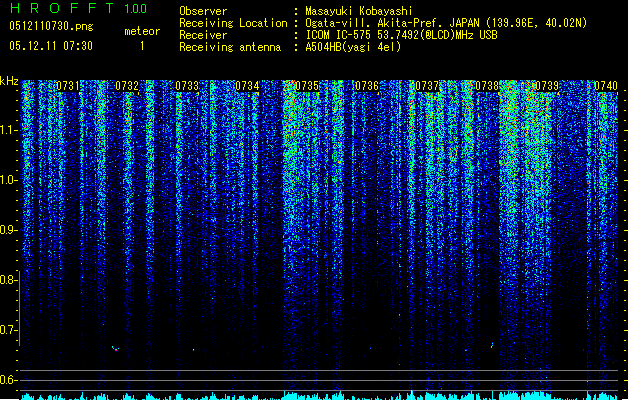The height and width of the screenshot is (400, 629).
Task: Click the 0738 time marker
Action: pyautogui.click(x=487, y=86)
